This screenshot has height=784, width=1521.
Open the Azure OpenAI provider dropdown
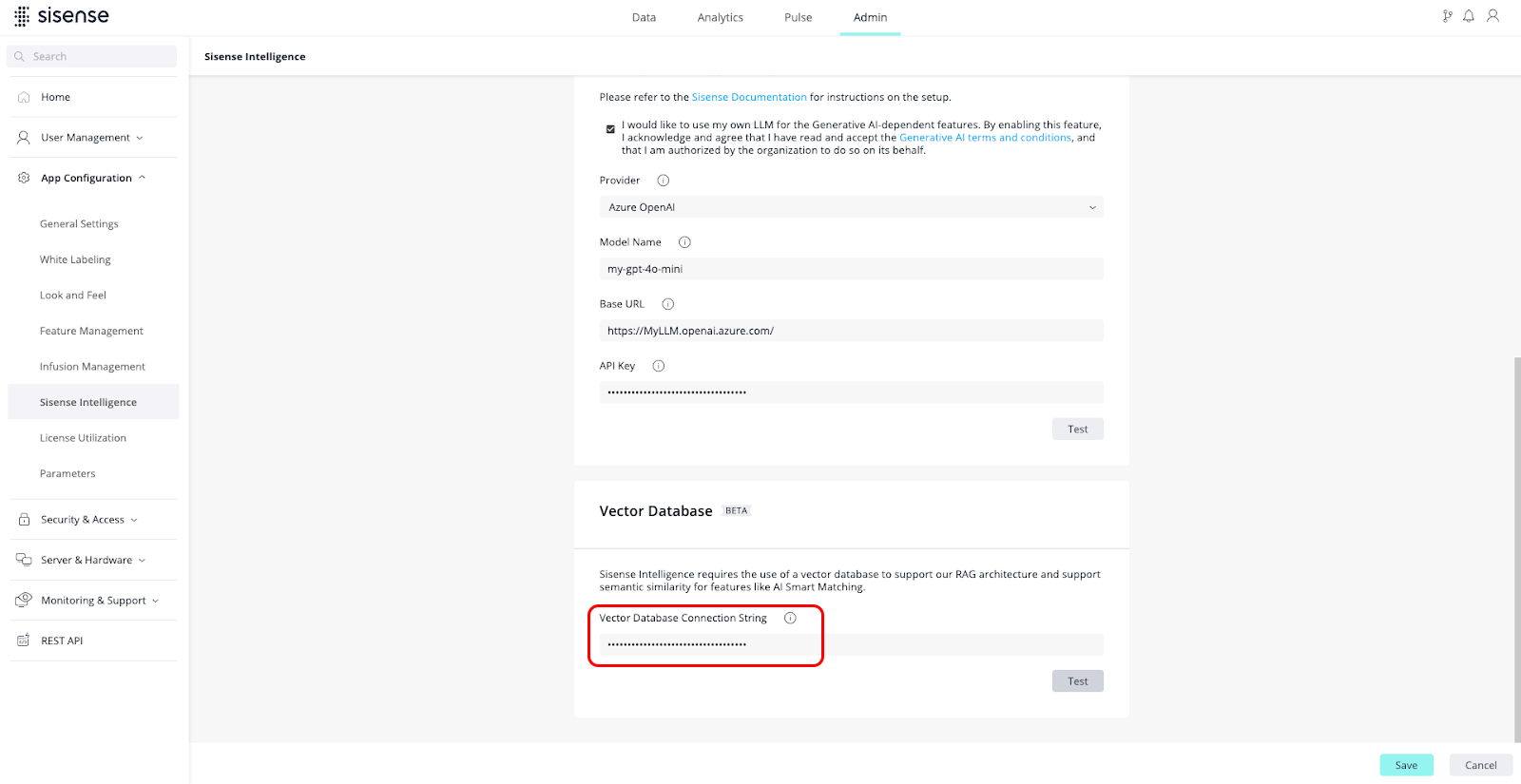(x=851, y=207)
